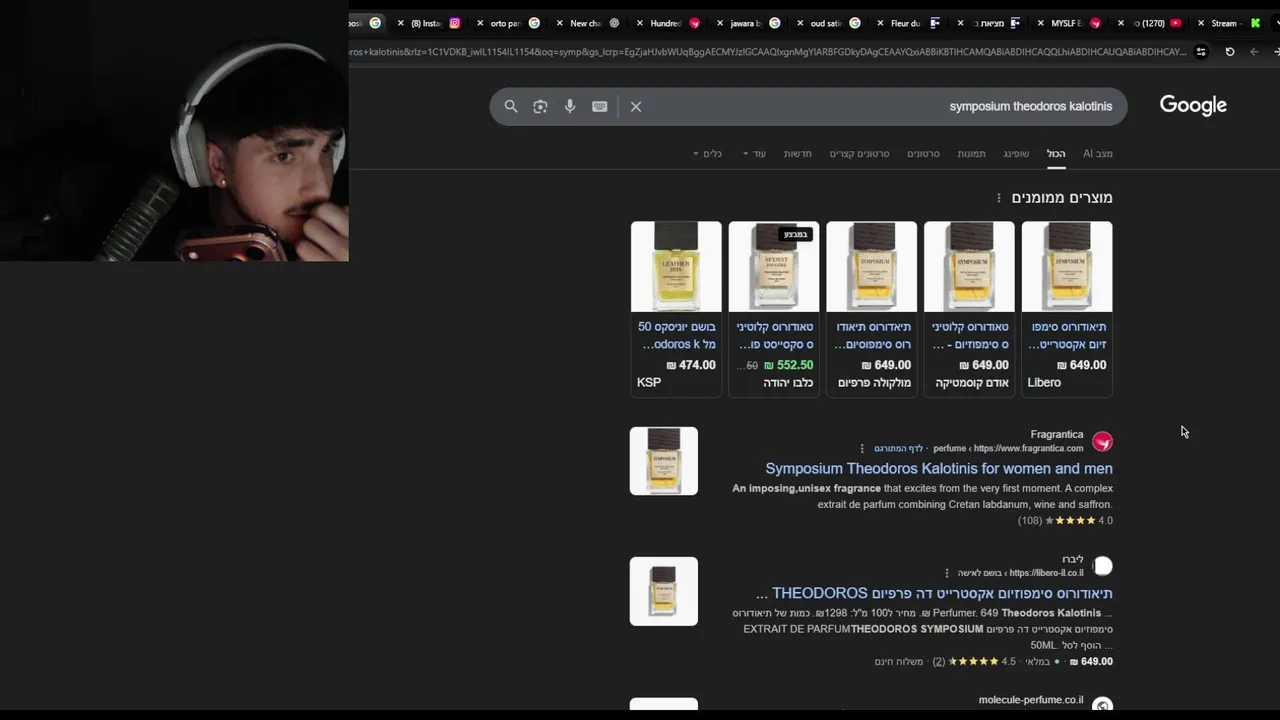Image resolution: width=1280 pixels, height=720 pixels.
Task: Click the address bar URL field
Action: pyautogui.click(x=770, y=52)
